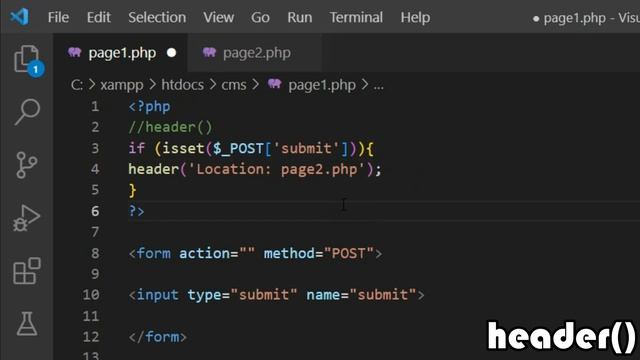
Task: Click the name="submit" attribute
Action: pyautogui.click(x=361, y=295)
